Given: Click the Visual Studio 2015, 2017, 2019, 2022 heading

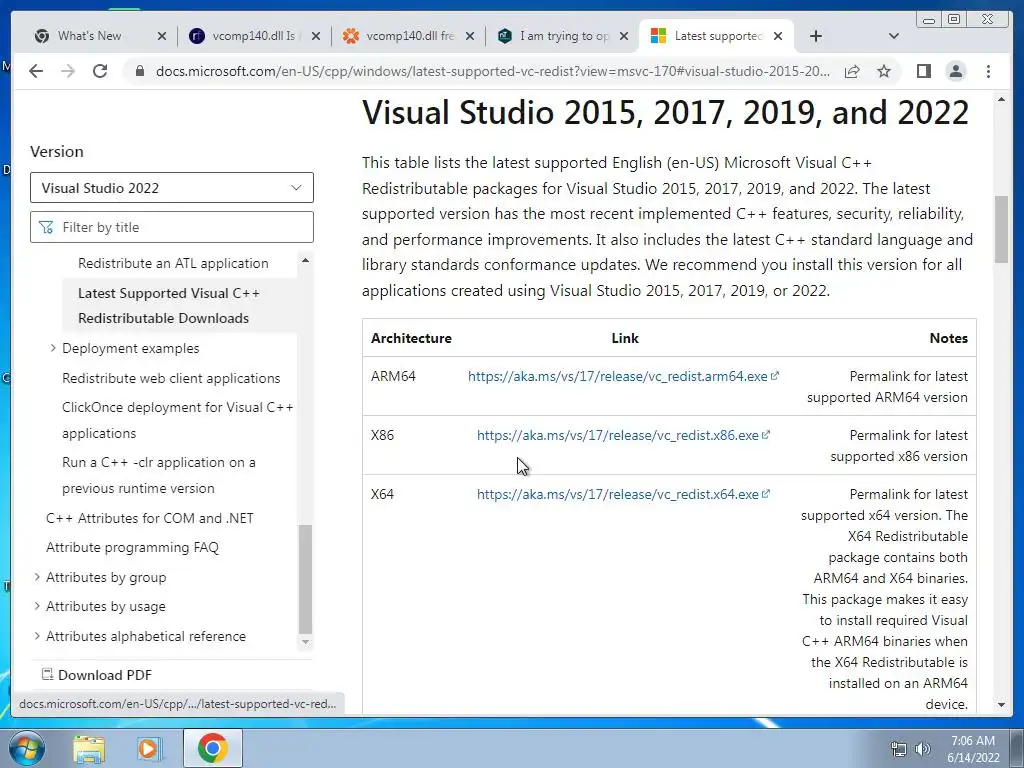Looking at the screenshot, I should (665, 112).
